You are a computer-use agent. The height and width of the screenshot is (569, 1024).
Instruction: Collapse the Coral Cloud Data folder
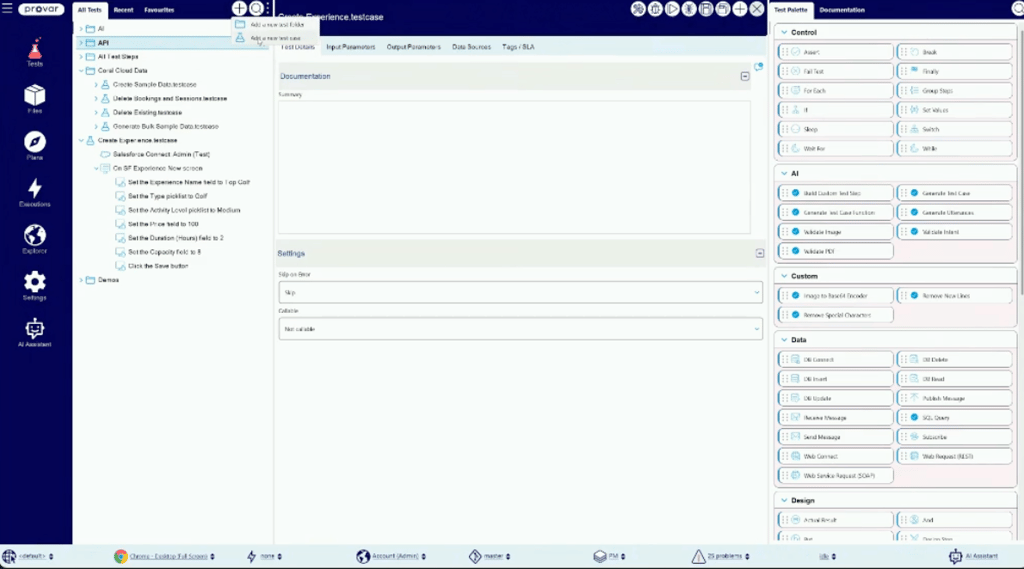click(x=81, y=71)
